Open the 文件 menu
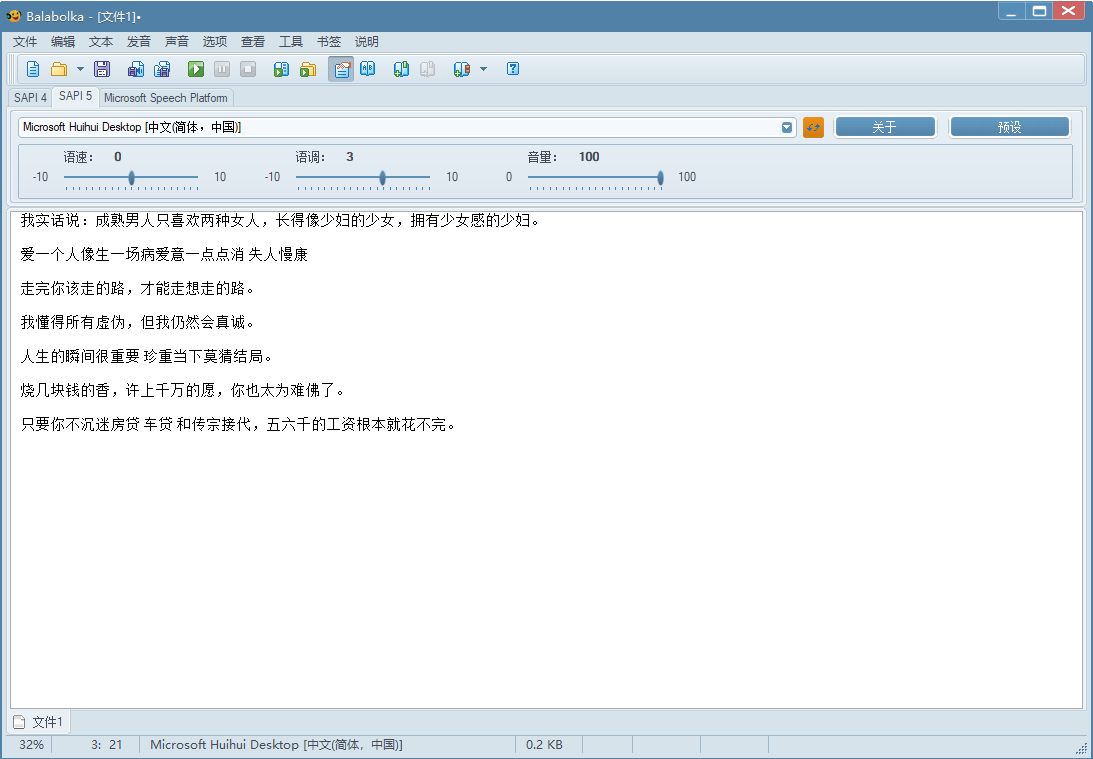The image size is (1093, 759). (x=25, y=42)
